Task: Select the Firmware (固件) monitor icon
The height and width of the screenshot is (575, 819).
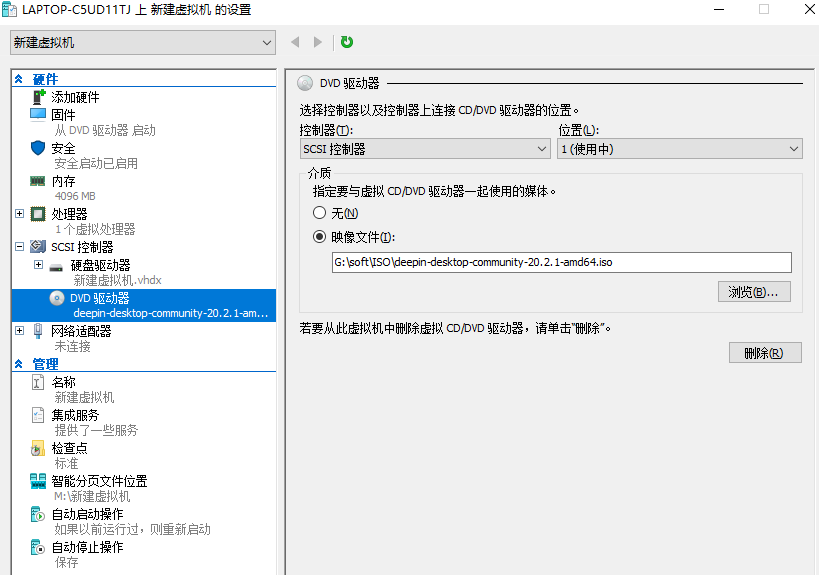Action: pos(38,114)
